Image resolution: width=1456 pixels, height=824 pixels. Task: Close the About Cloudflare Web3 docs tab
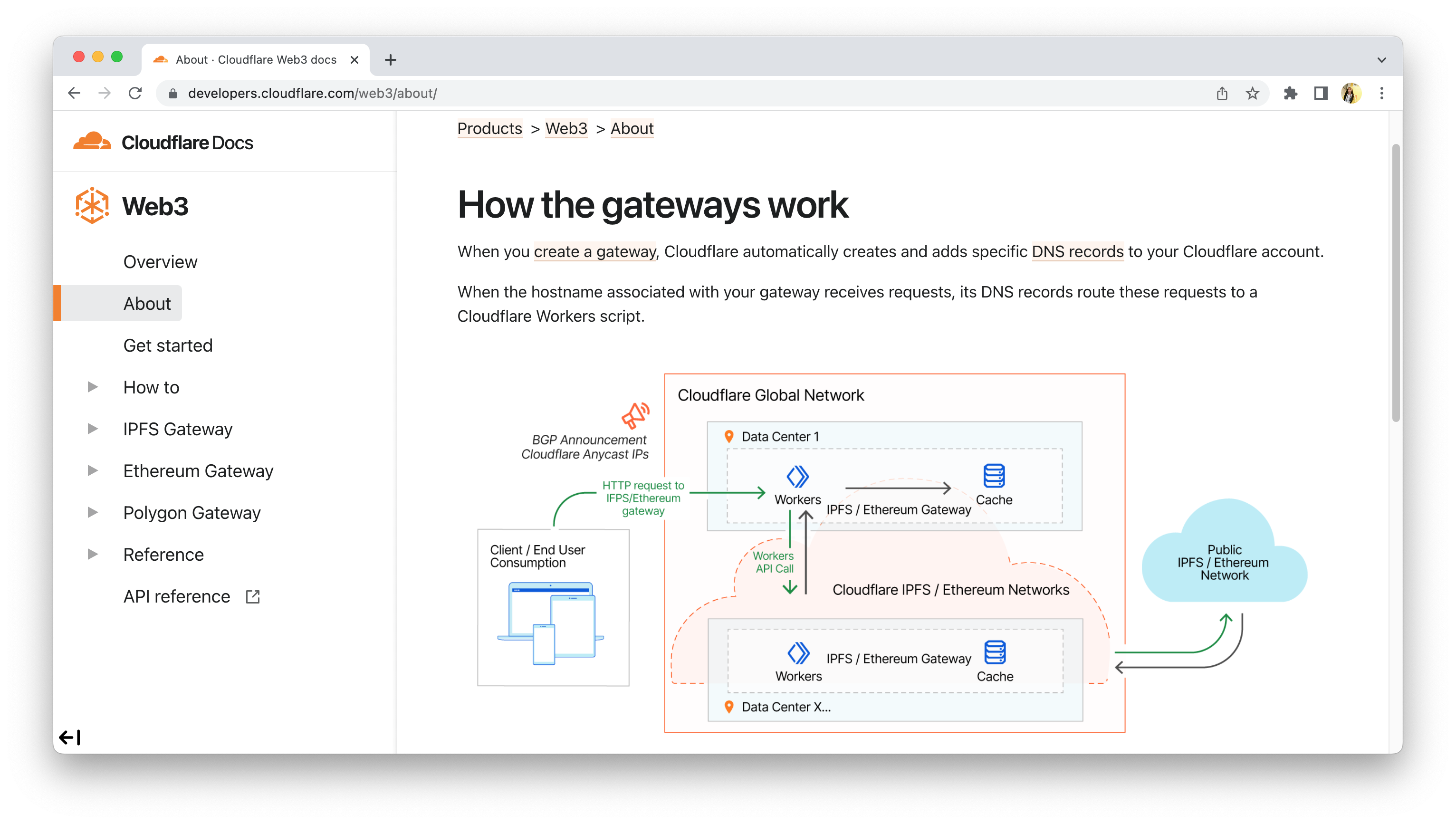pyautogui.click(x=355, y=60)
